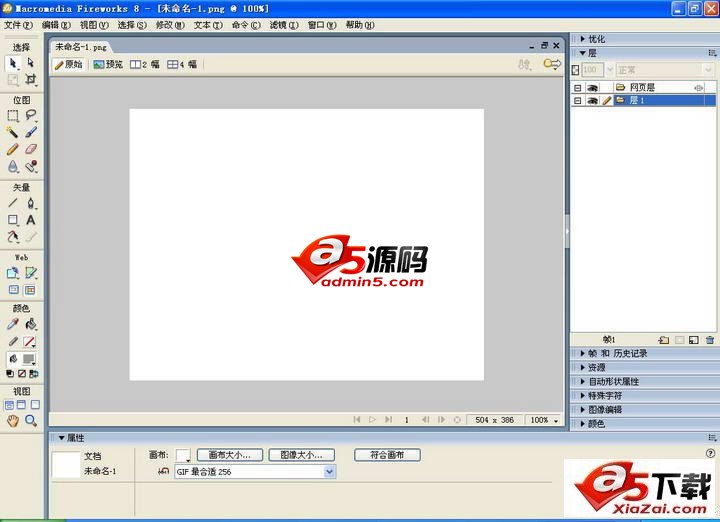
Task: Click the Quick Export icon
Action: (x=552, y=64)
